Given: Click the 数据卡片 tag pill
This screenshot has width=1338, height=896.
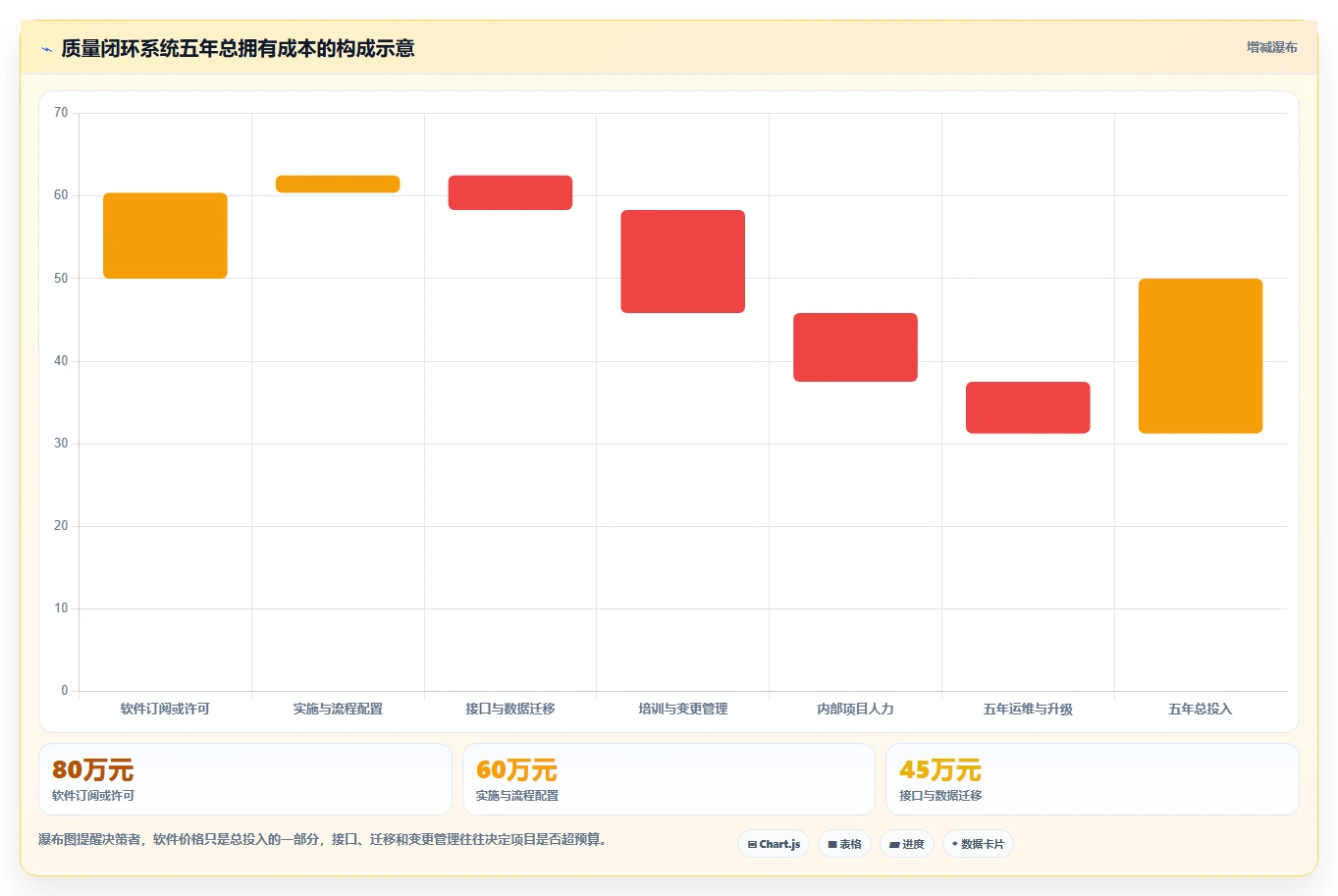Looking at the screenshot, I should coord(978,844).
